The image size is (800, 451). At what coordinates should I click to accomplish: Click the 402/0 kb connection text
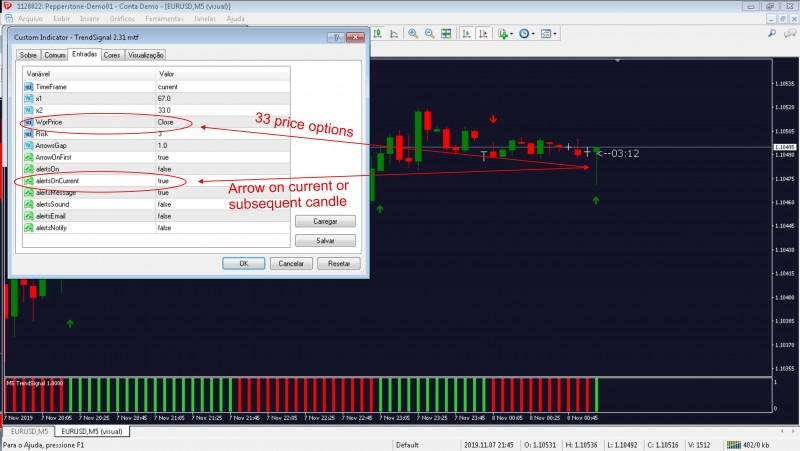(756, 445)
